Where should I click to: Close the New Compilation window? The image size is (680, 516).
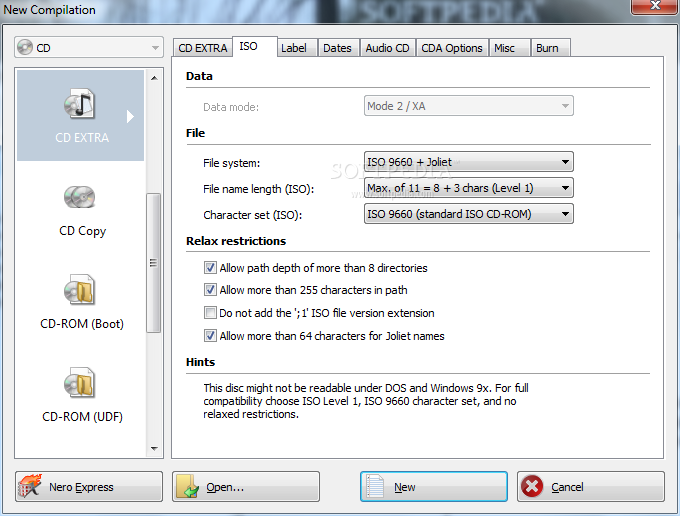coord(655,6)
